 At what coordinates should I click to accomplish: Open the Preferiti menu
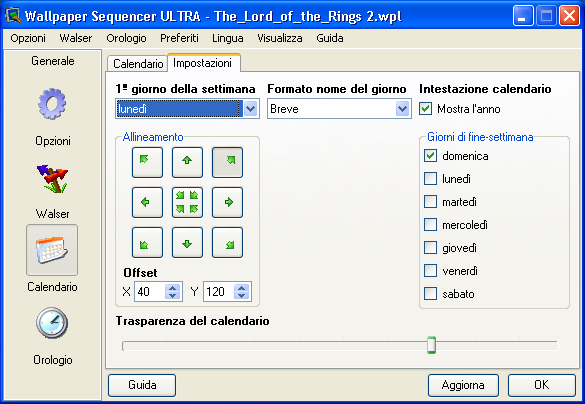pos(179,38)
